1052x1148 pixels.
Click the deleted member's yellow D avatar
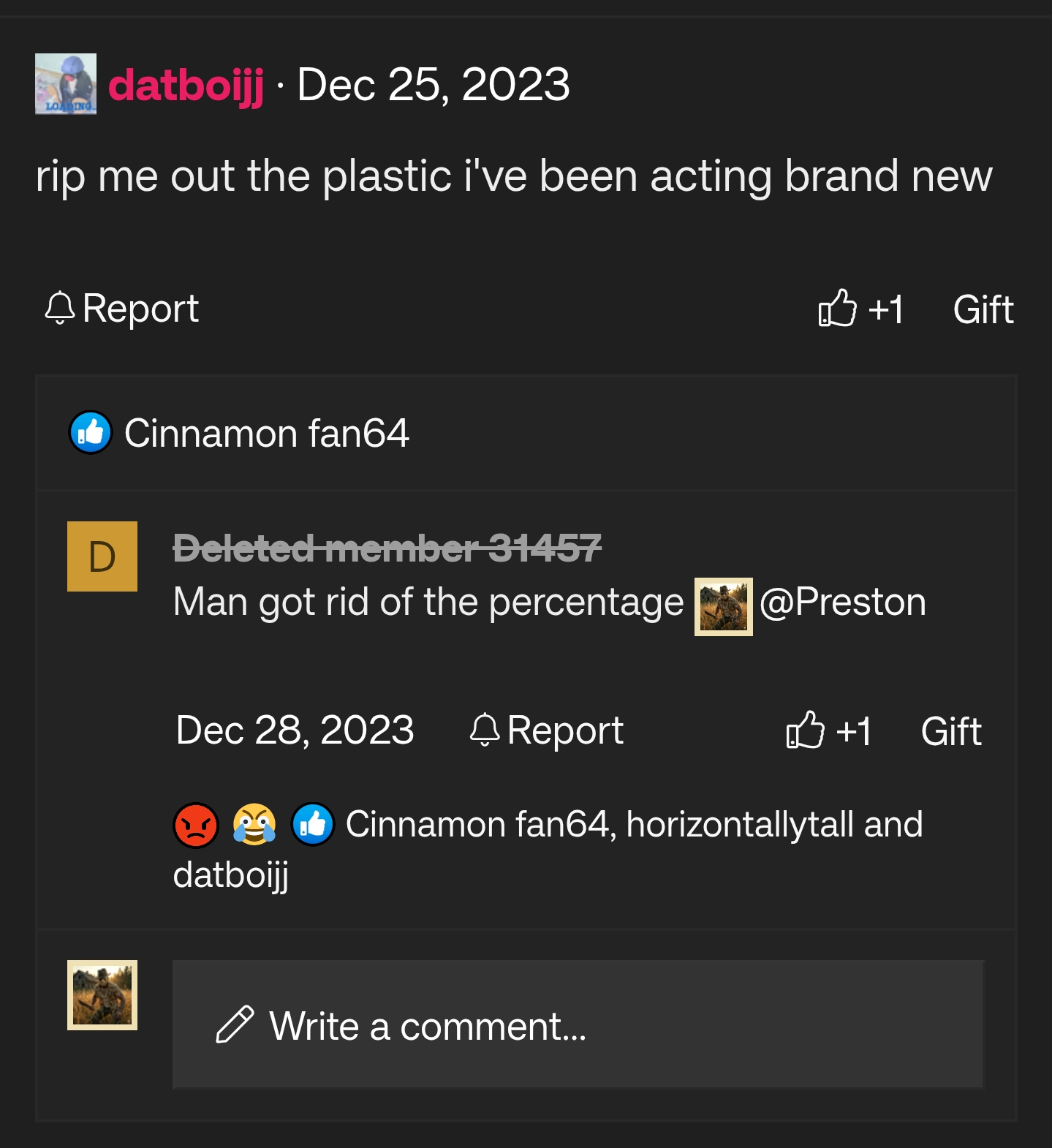coord(102,557)
